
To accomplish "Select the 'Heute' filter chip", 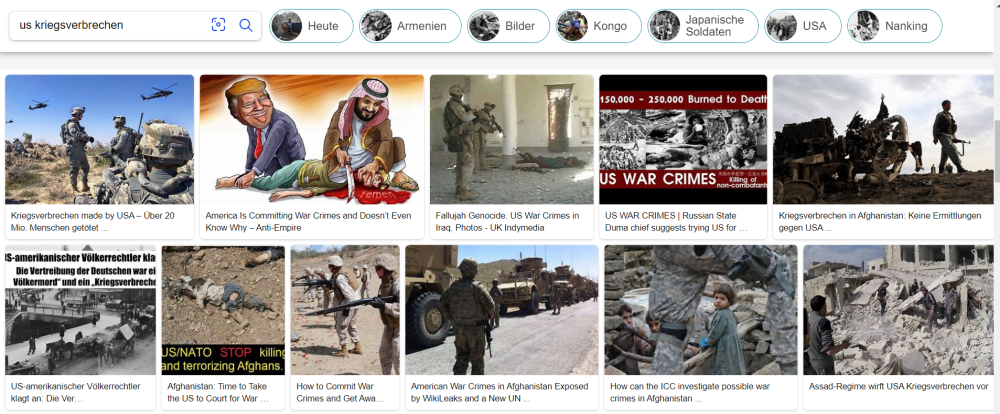I will (x=311, y=26).
